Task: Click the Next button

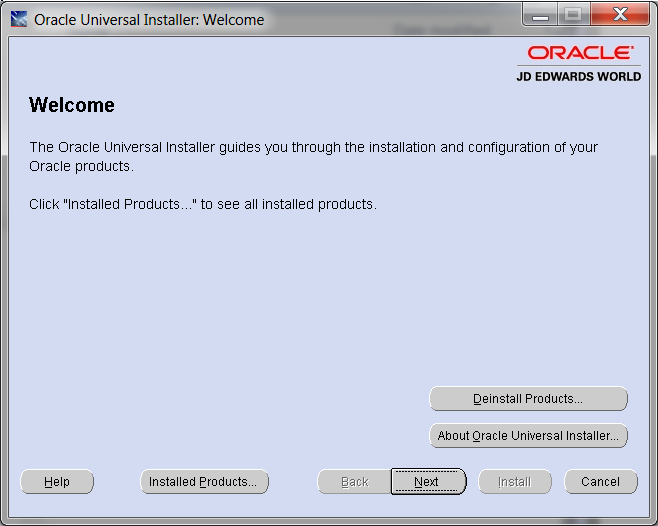Action: [428, 482]
